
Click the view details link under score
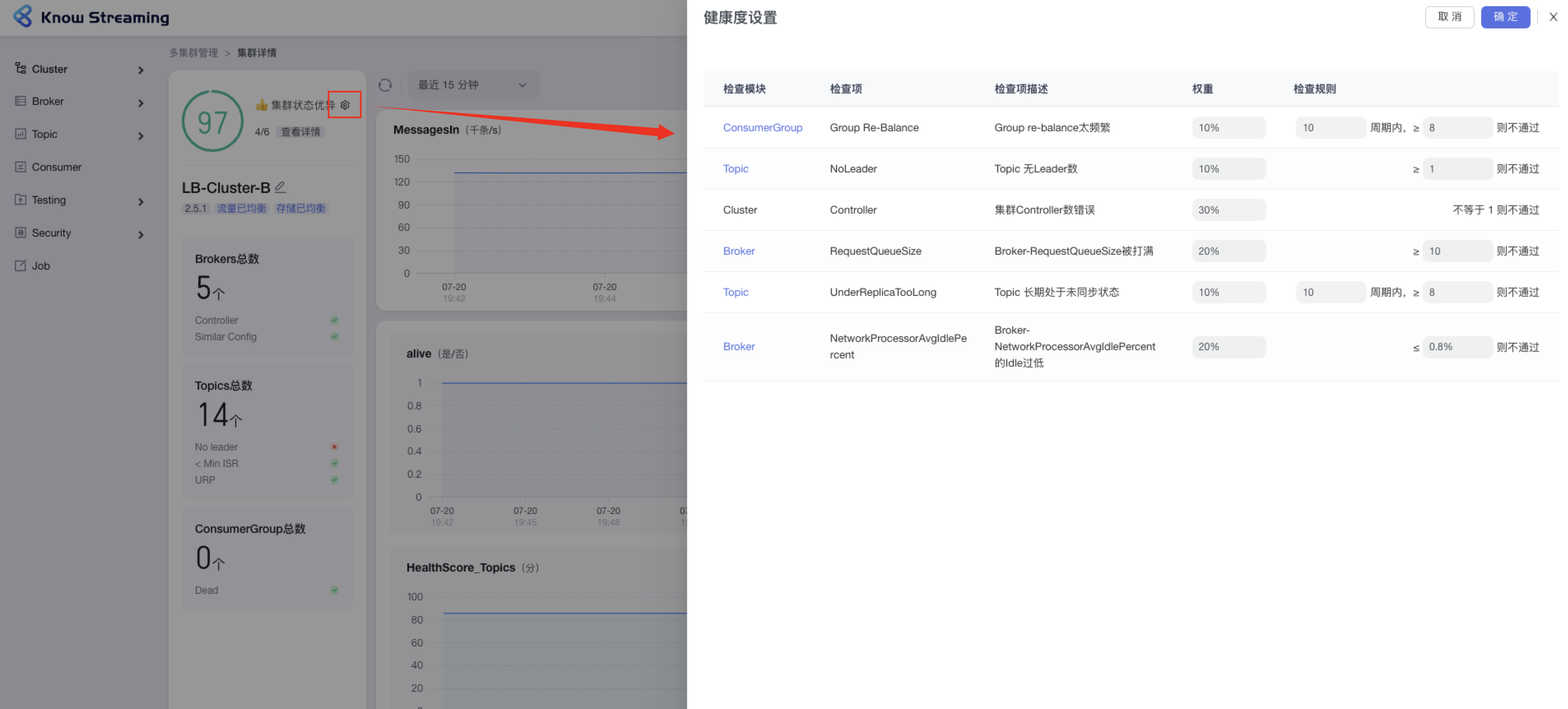click(300, 131)
